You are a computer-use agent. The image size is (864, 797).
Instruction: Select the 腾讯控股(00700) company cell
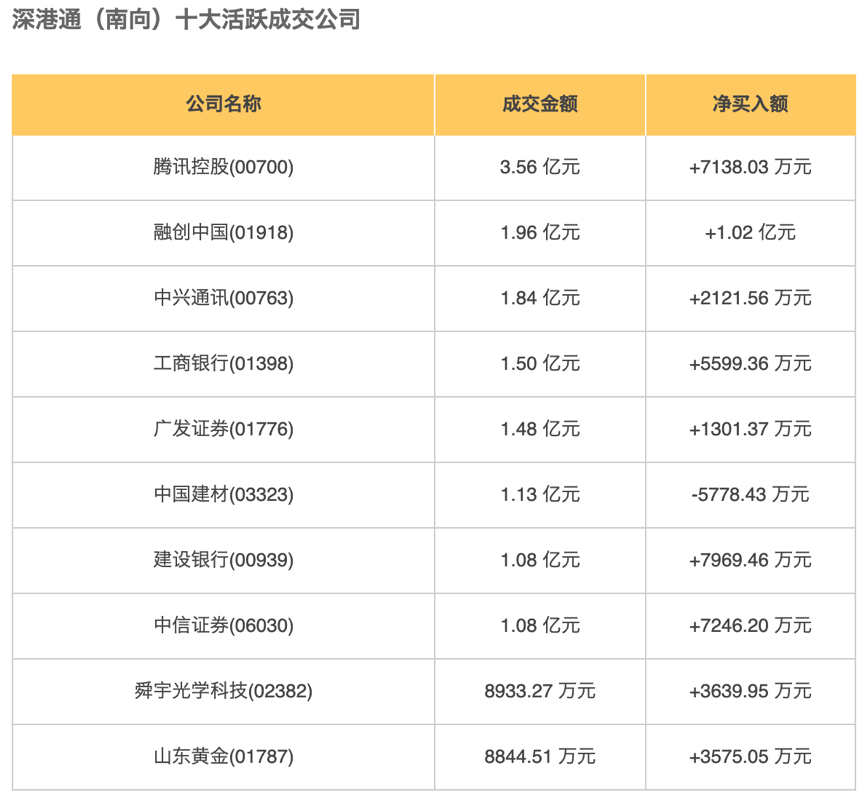[x=223, y=168]
